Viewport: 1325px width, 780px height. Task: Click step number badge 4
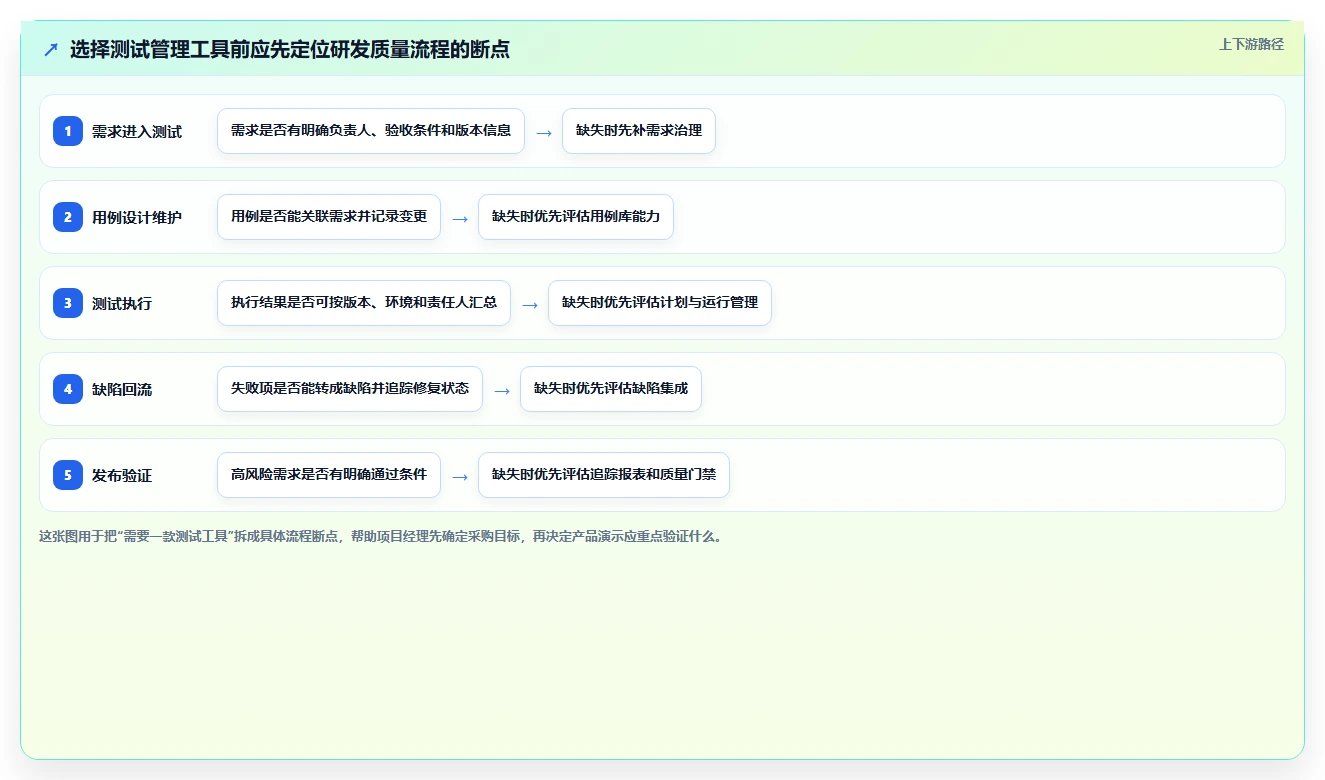tap(68, 389)
